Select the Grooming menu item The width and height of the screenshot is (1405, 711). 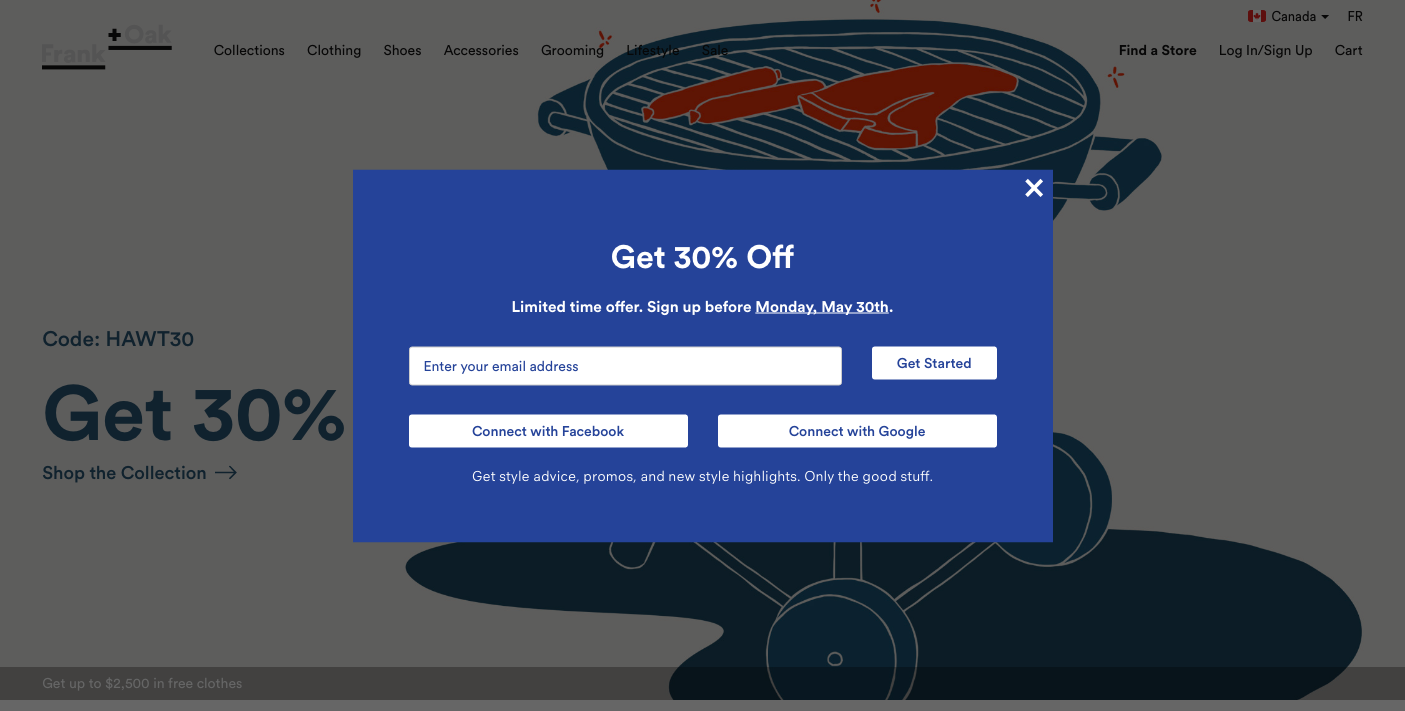[x=572, y=50]
